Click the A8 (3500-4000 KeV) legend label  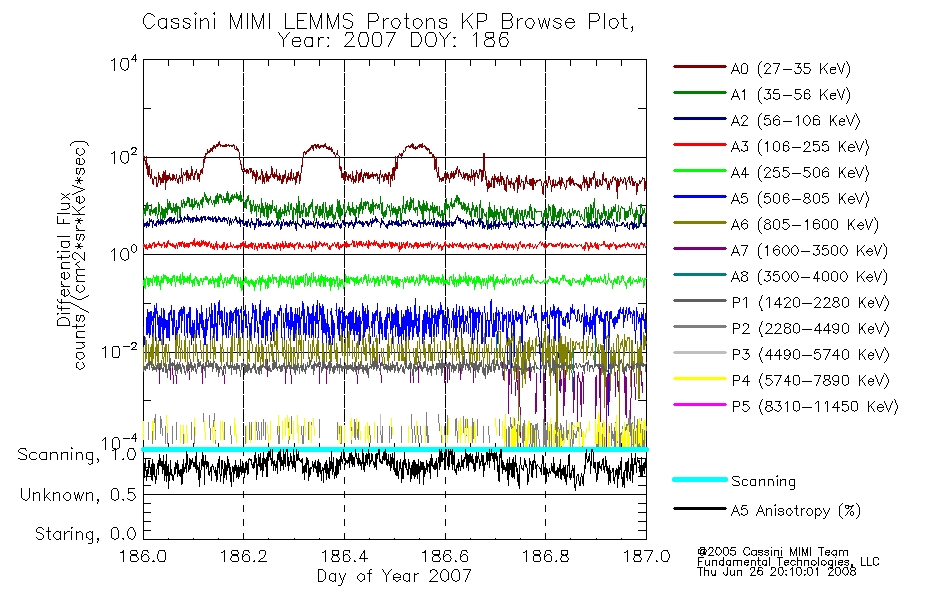pos(809,277)
